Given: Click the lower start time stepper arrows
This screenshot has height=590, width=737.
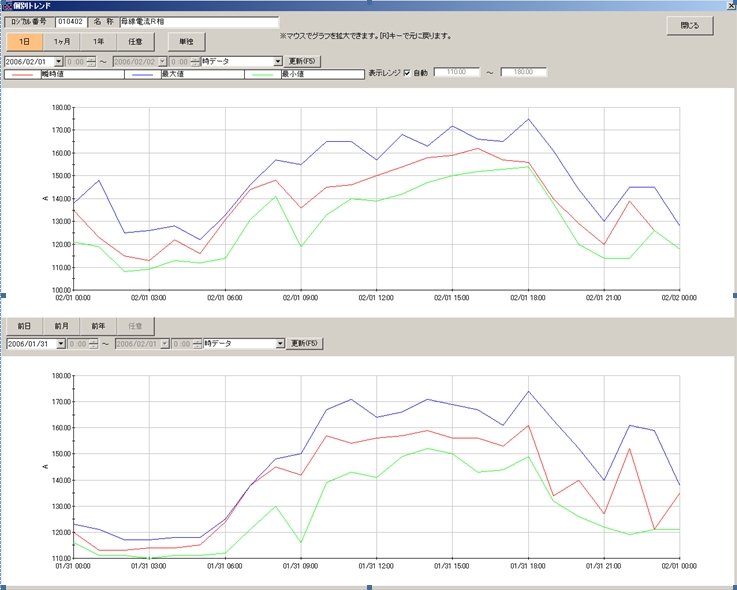Looking at the screenshot, I should point(94,344).
